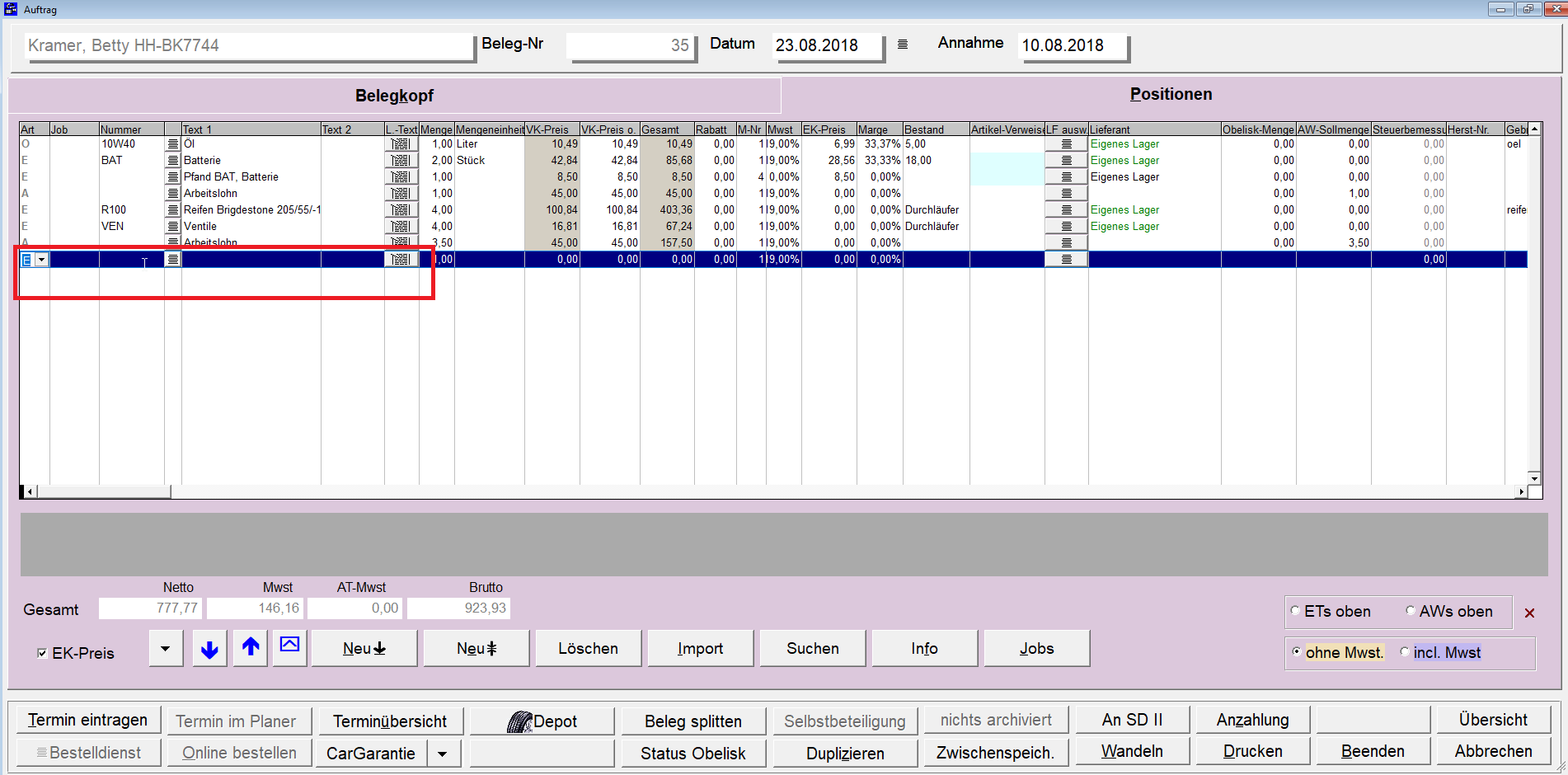This screenshot has width=1568, height=775.
Task: Open the Art dropdown in the selected row
Action: pos(42,259)
